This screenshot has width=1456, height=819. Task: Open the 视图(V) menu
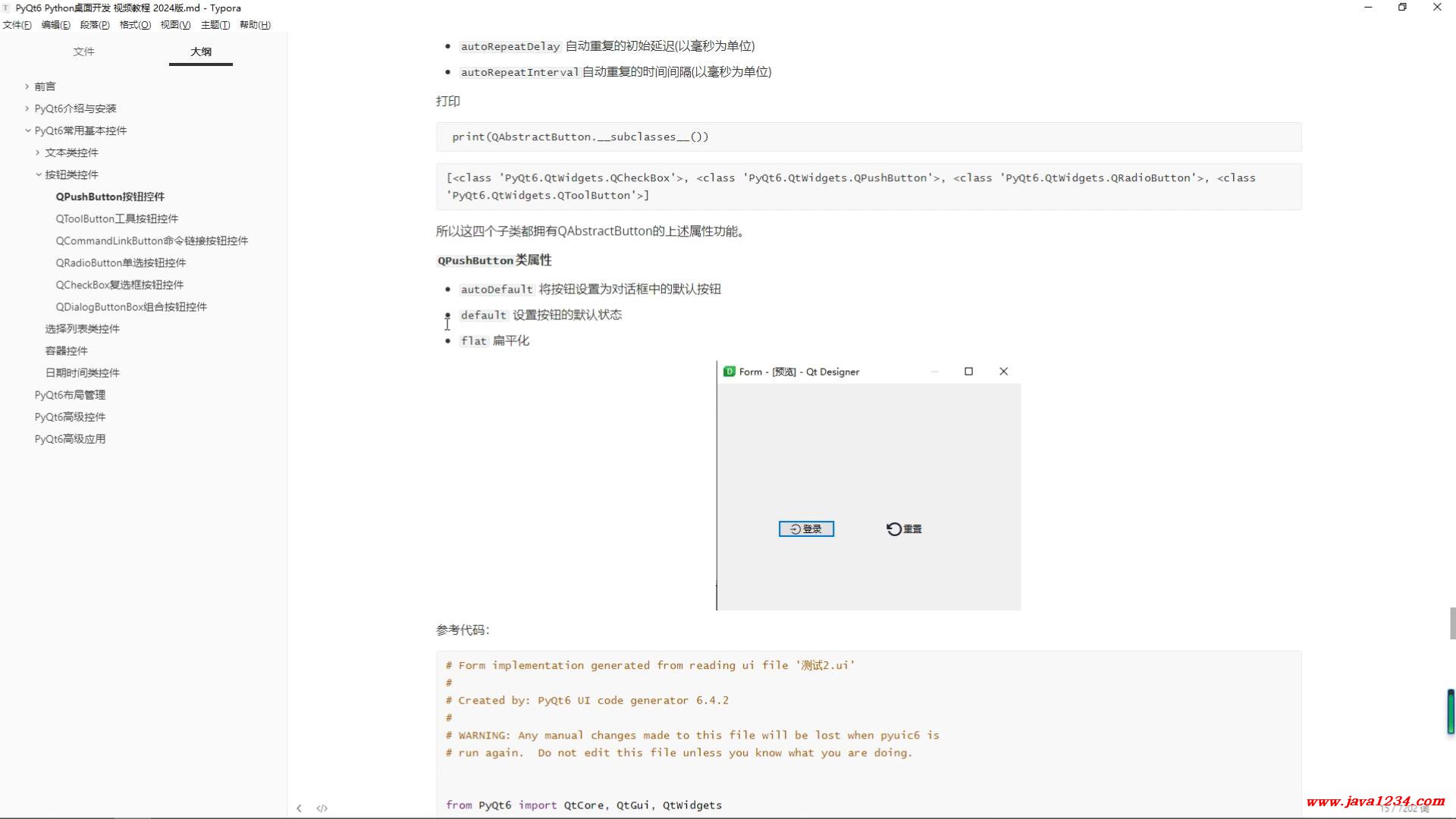click(x=175, y=25)
